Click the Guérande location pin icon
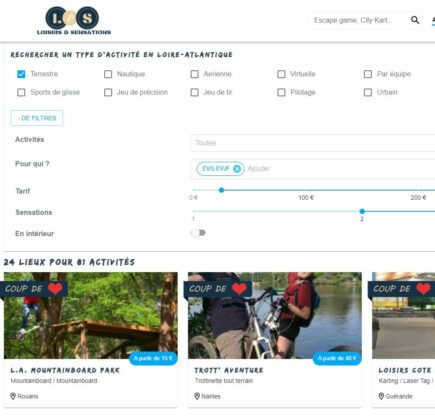435x418 pixels. click(x=381, y=396)
